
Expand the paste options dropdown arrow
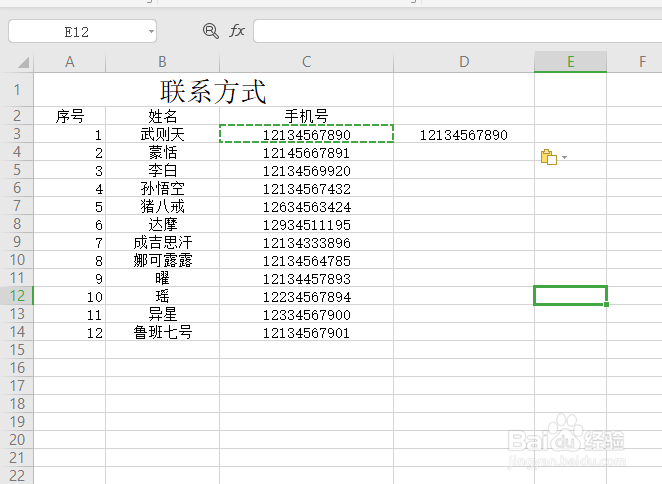(564, 158)
